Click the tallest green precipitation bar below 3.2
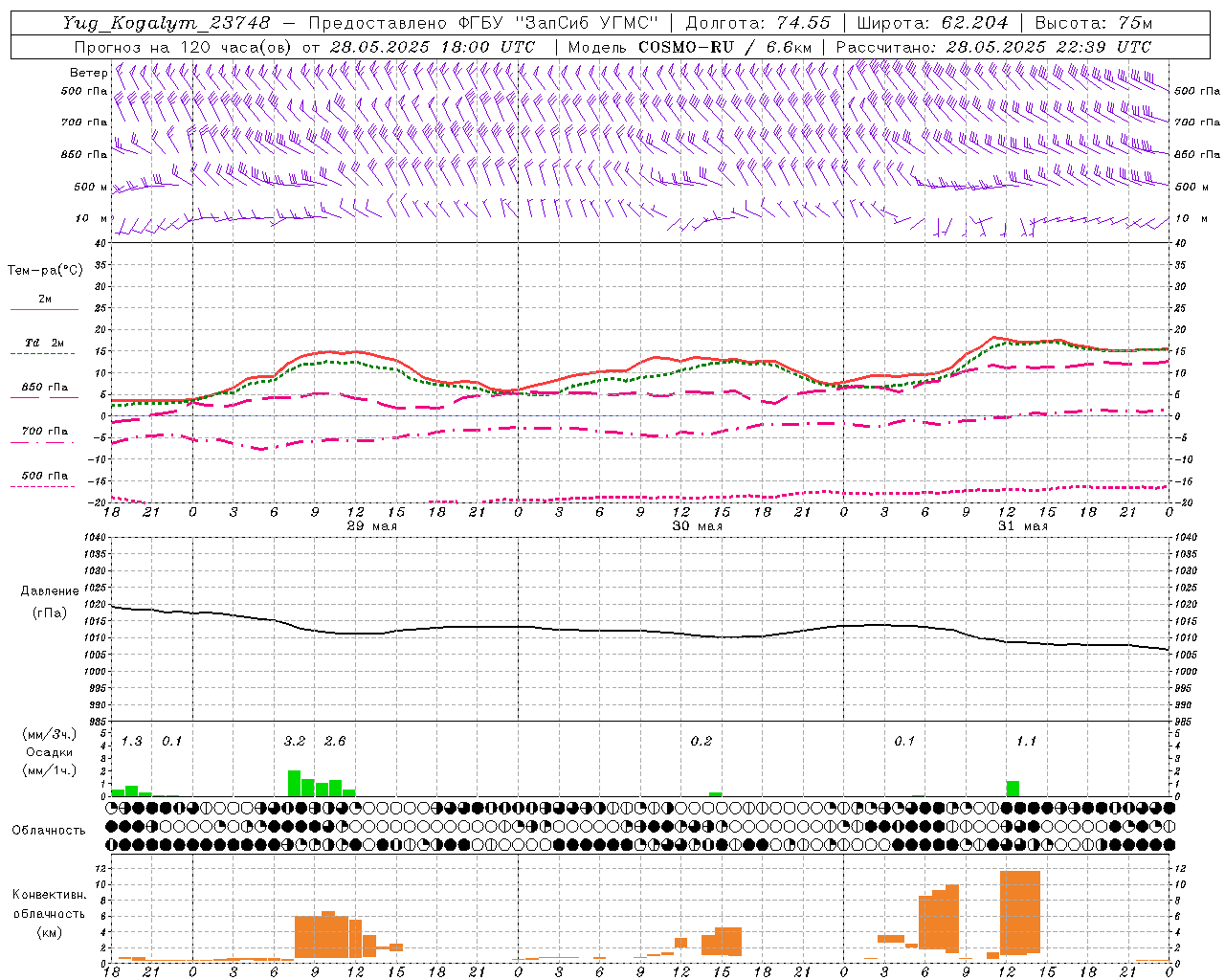This screenshot has width=1225, height=980. [294, 783]
